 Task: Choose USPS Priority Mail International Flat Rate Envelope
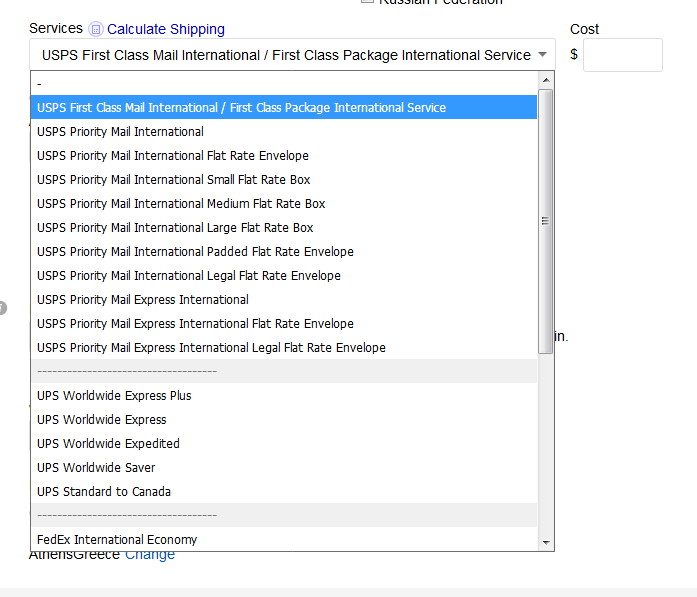(x=284, y=155)
